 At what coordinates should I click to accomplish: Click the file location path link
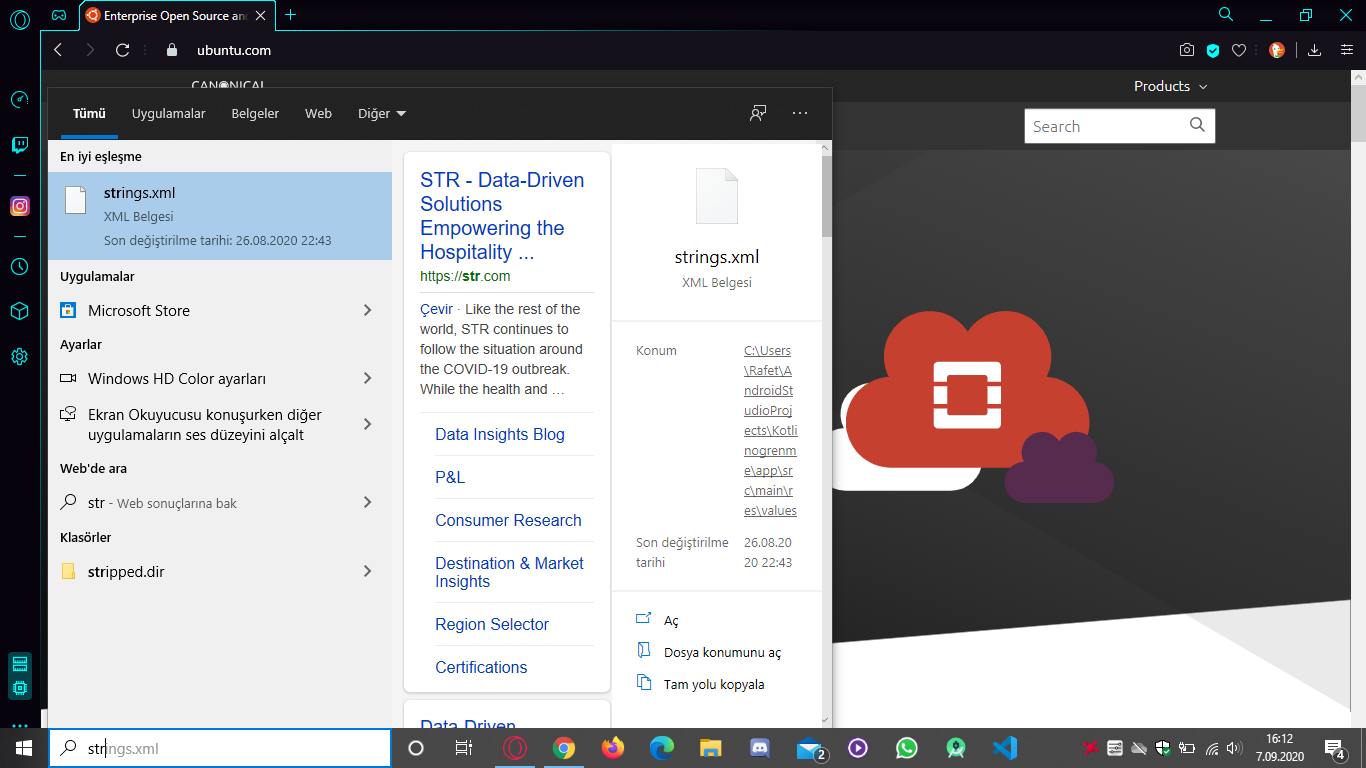tap(770, 431)
